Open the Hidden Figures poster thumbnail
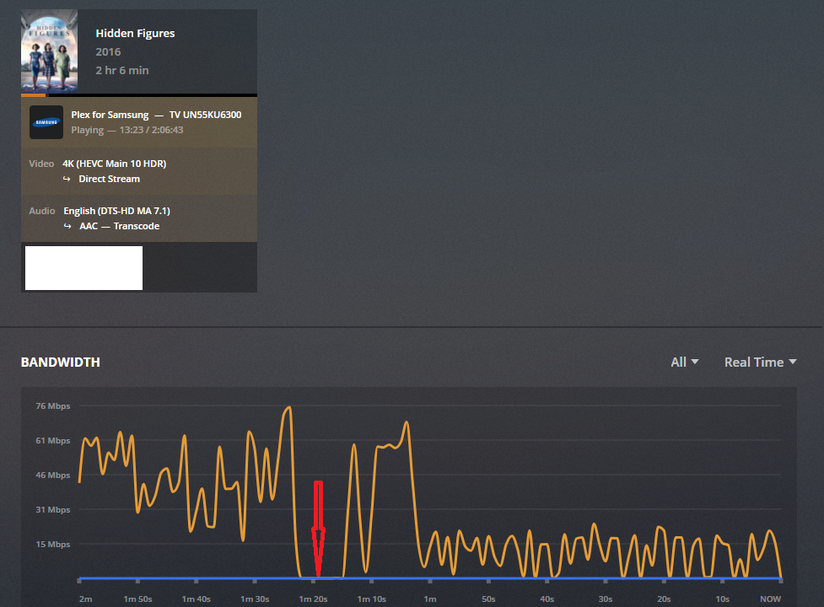 [49, 51]
